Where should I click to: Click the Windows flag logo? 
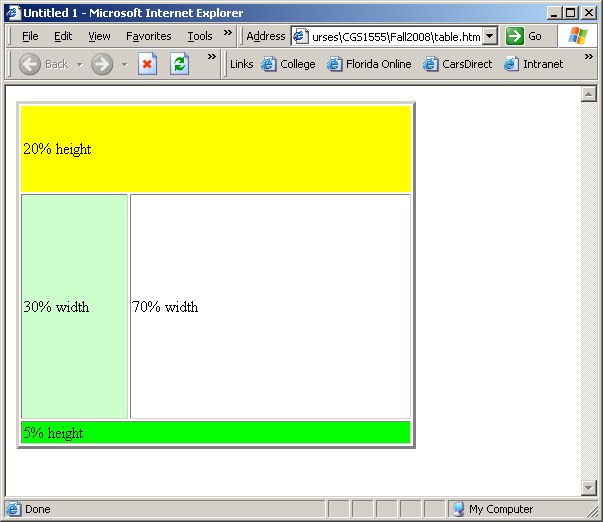pyautogui.click(x=578, y=36)
